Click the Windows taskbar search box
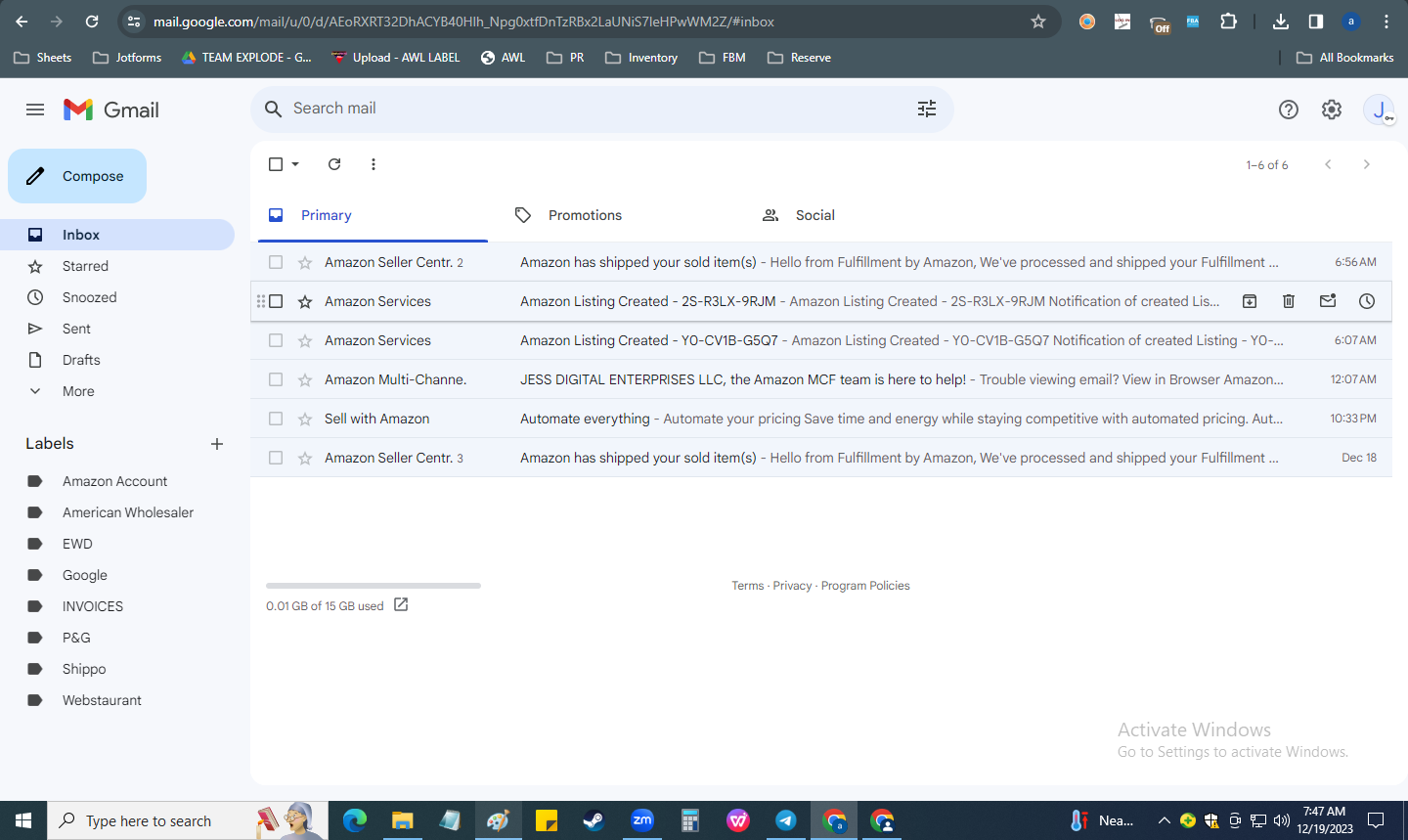The image size is (1408, 840). [x=187, y=820]
